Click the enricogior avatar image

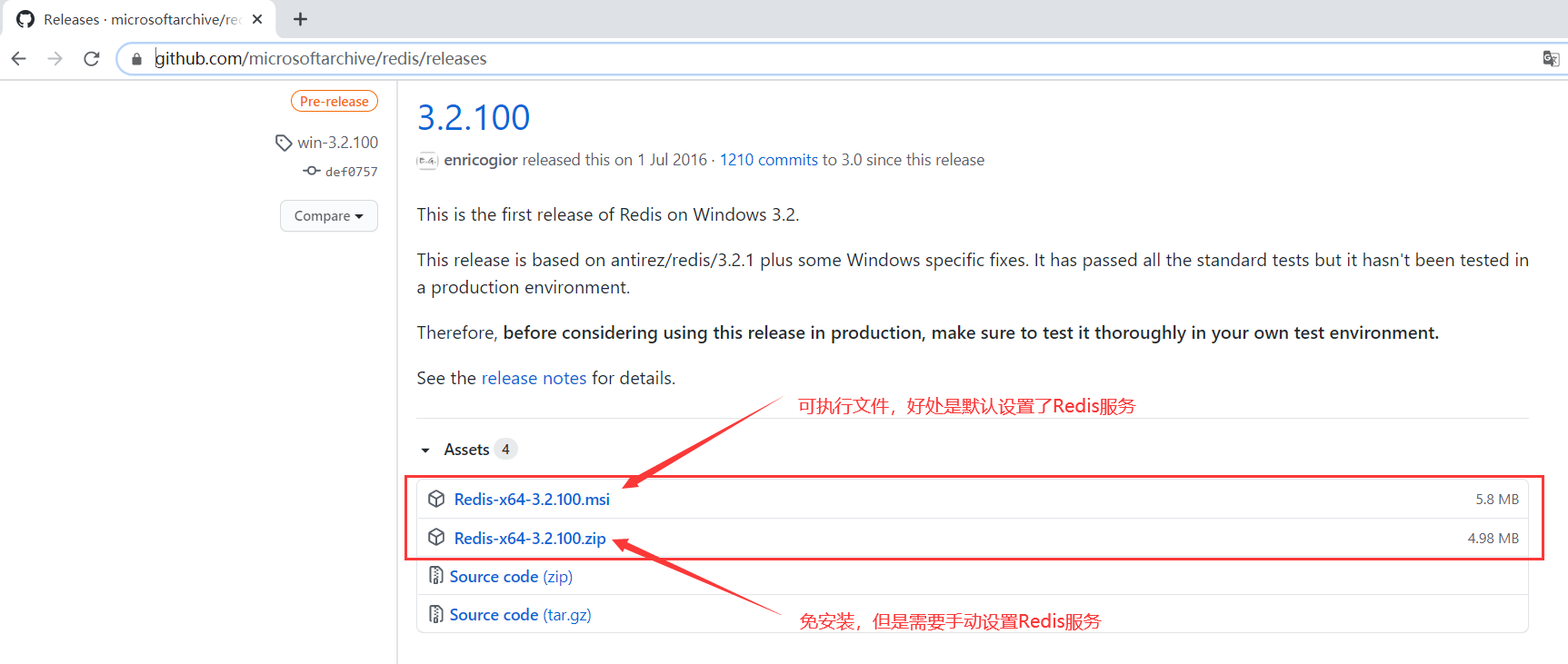pos(427,161)
